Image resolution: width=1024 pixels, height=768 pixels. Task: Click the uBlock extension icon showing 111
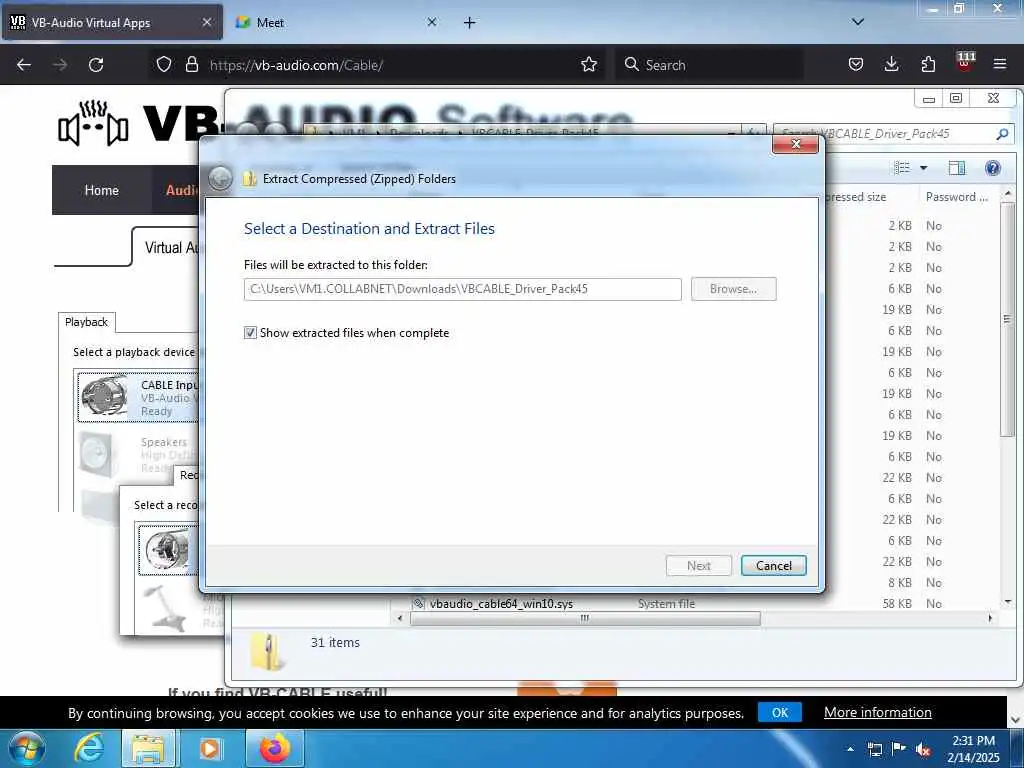pyautogui.click(x=965, y=62)
